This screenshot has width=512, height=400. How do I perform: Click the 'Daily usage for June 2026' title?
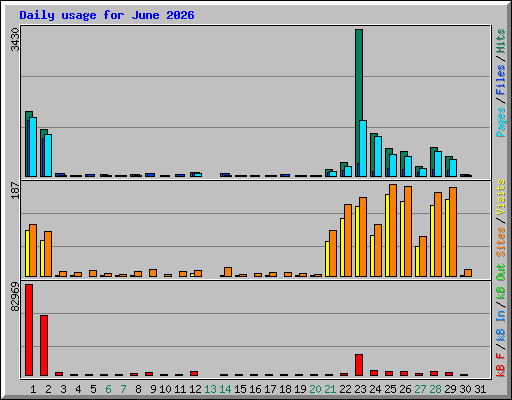point(107,15)
